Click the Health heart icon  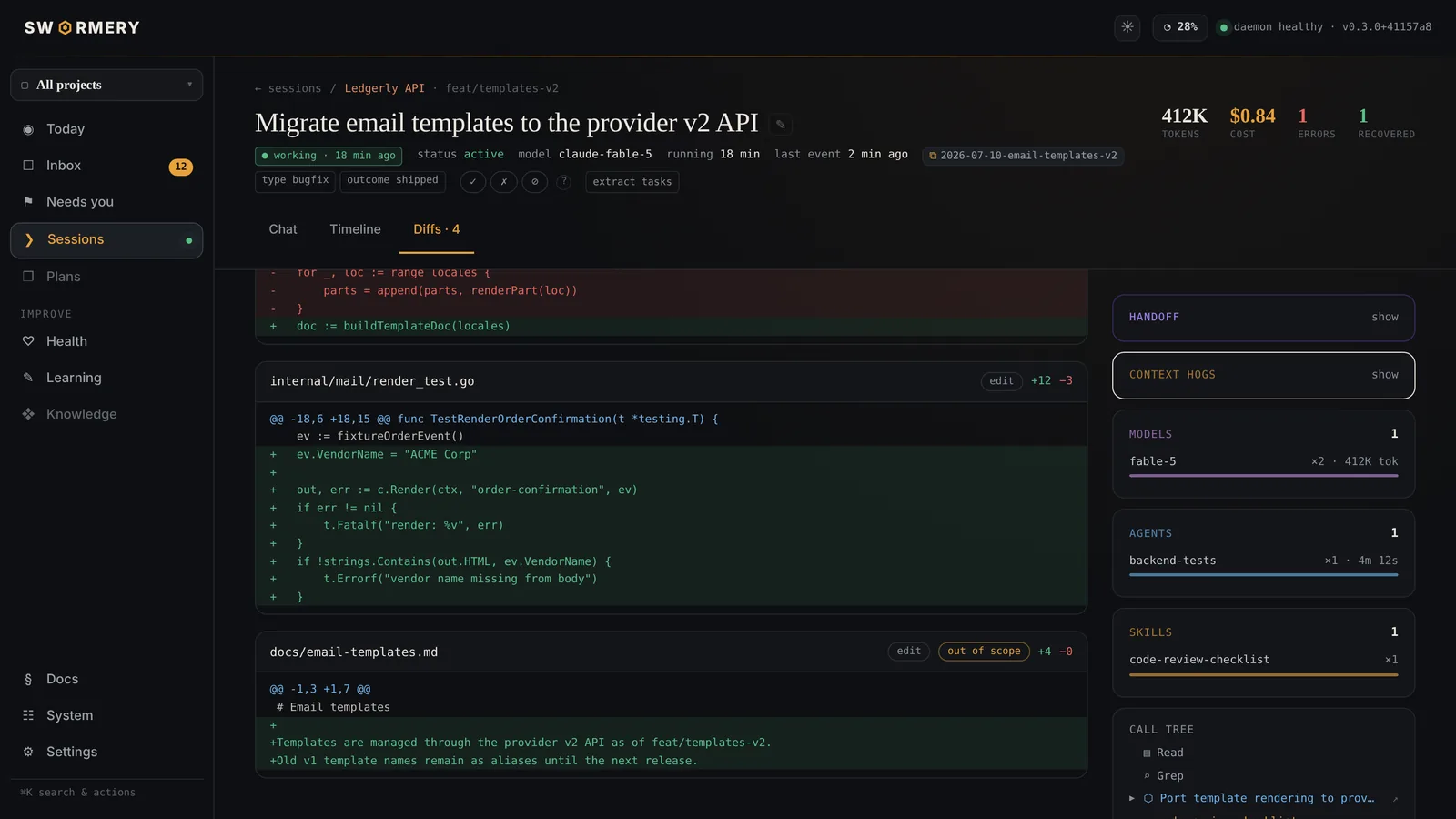coord(28,341)
